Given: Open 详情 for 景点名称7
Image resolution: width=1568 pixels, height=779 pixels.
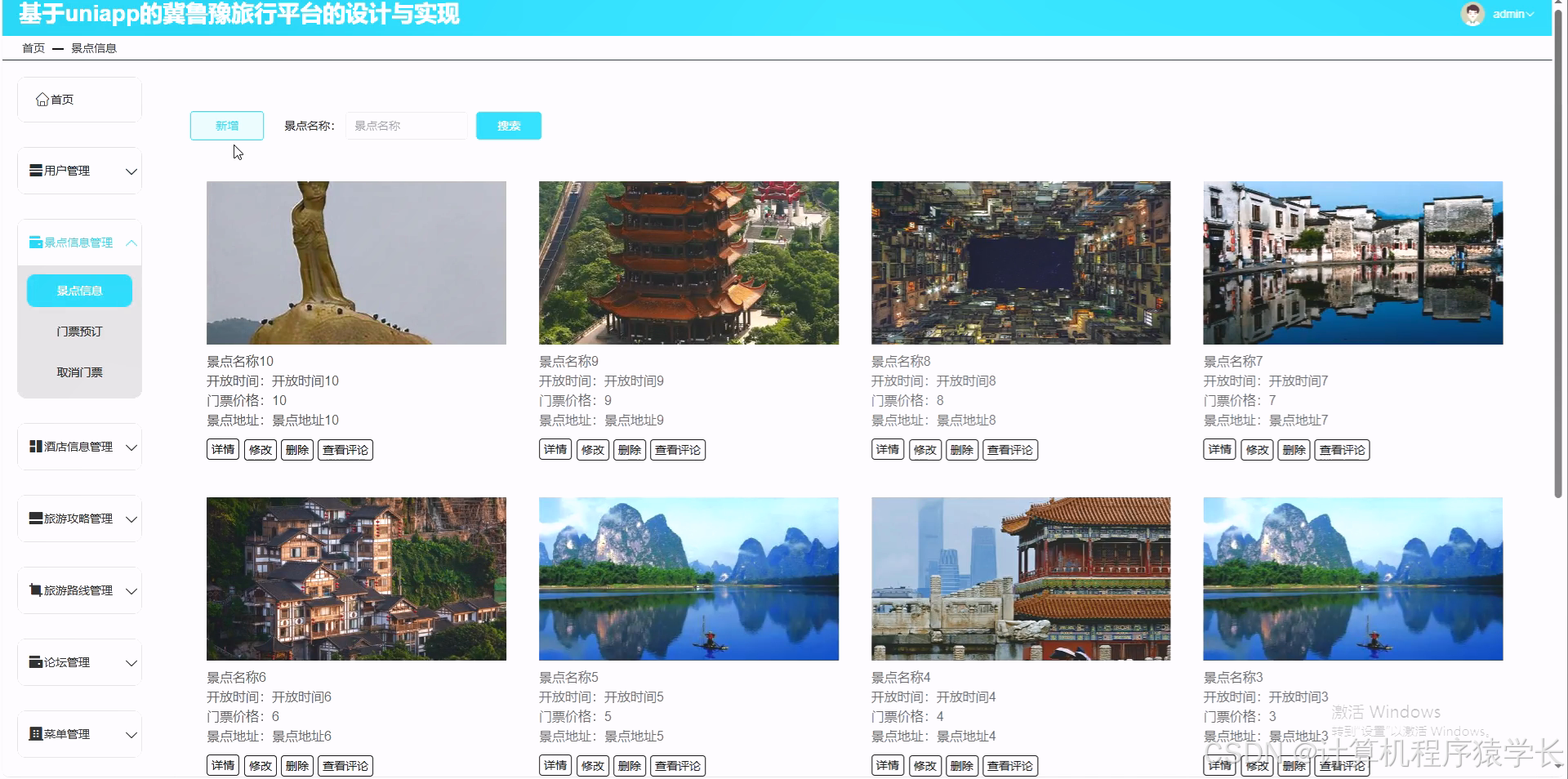Looking at the screenshot, I should click(x=1219, y=450).
